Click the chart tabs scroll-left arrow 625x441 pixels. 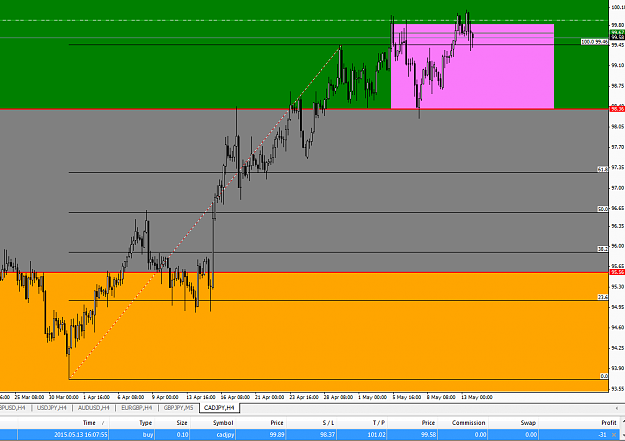click(x=617, y=408)
